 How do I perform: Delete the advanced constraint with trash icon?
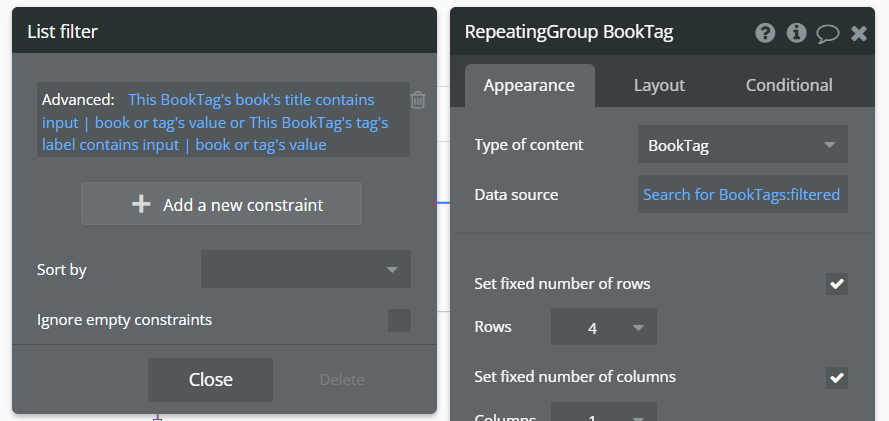point(418,100)
